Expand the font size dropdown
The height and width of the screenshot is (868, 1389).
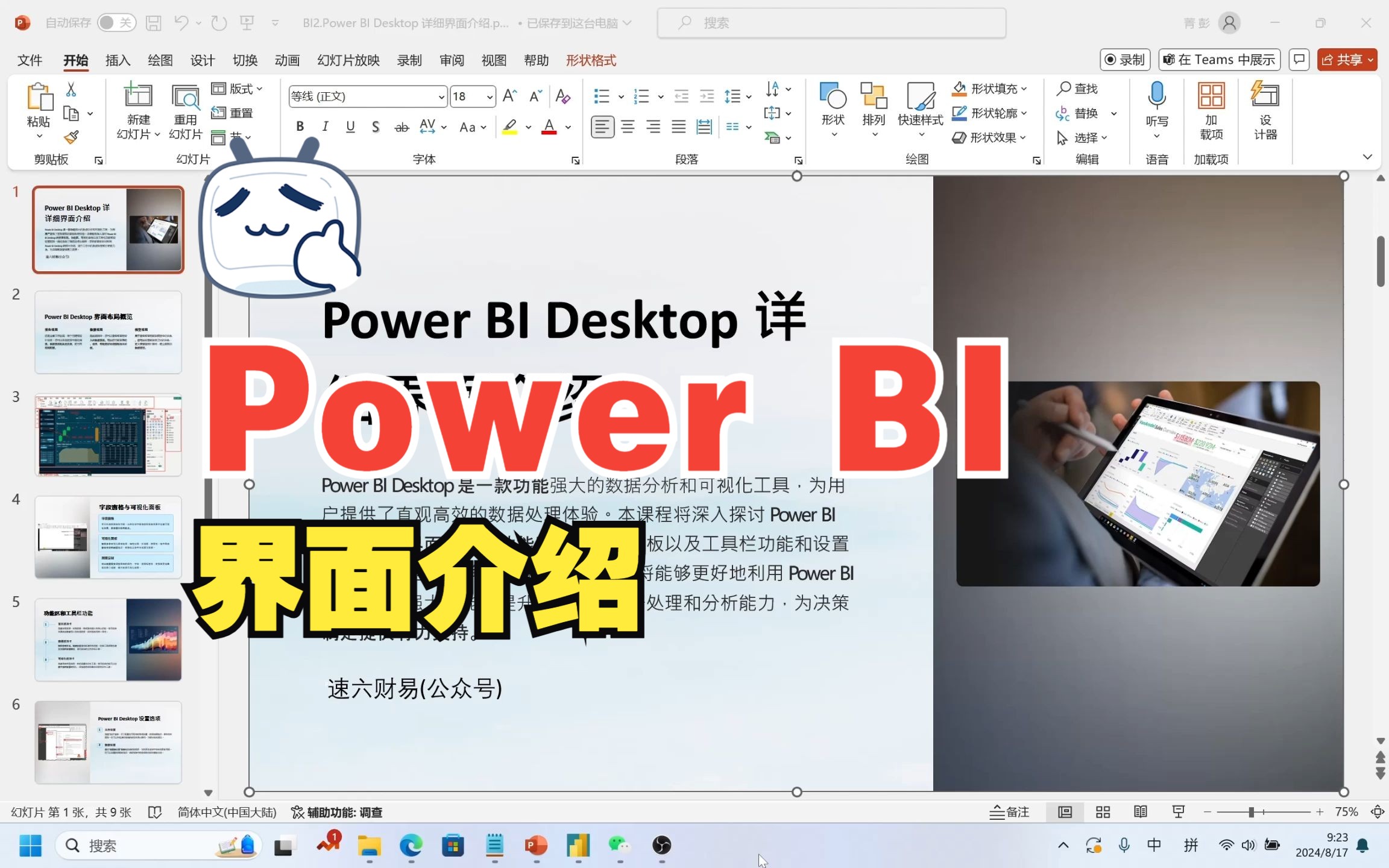[x=490, y=97]
